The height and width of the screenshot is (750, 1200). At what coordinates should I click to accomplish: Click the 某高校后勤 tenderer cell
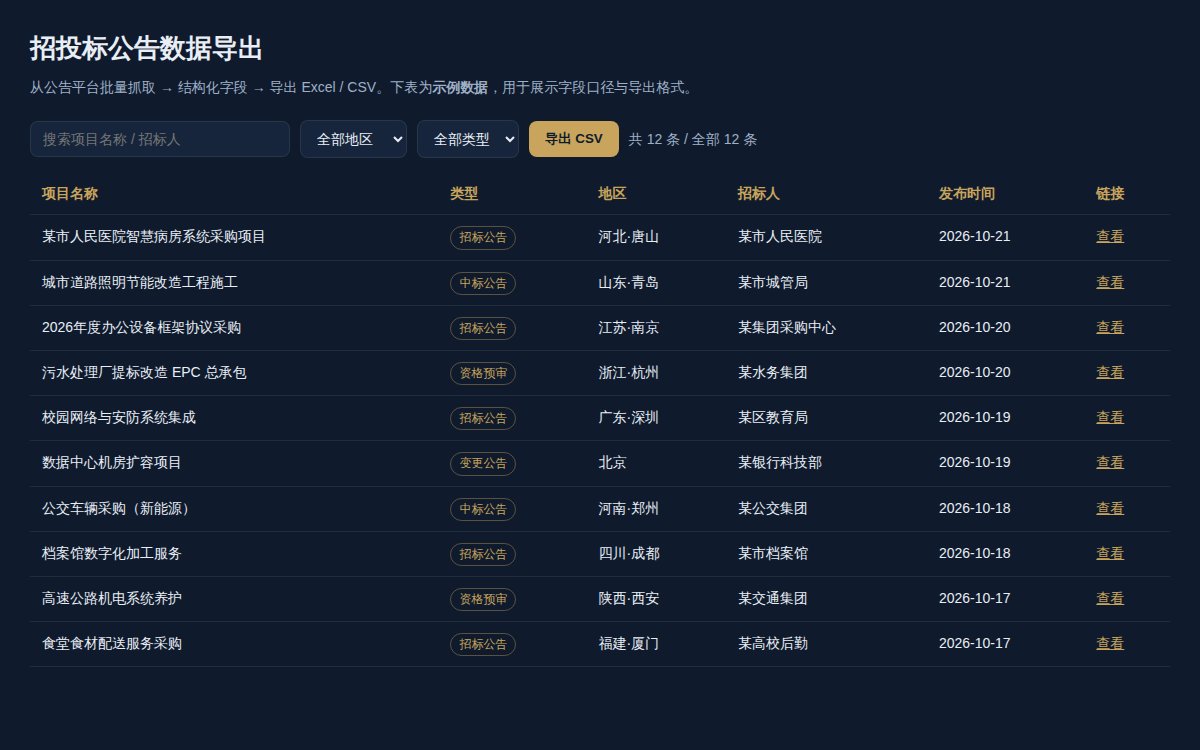pos(773,644)
